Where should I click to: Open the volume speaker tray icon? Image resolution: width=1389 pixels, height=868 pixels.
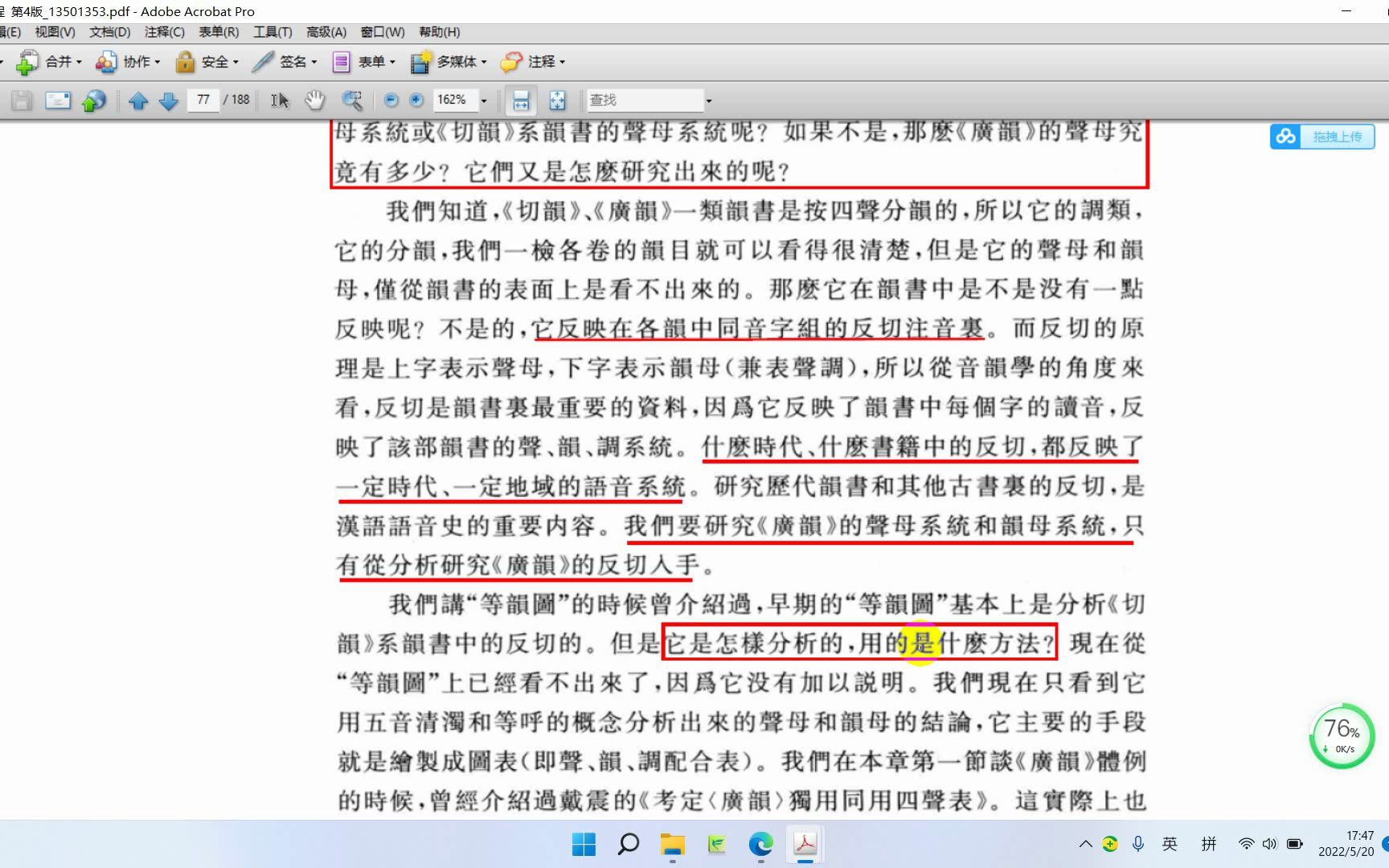1270,844
